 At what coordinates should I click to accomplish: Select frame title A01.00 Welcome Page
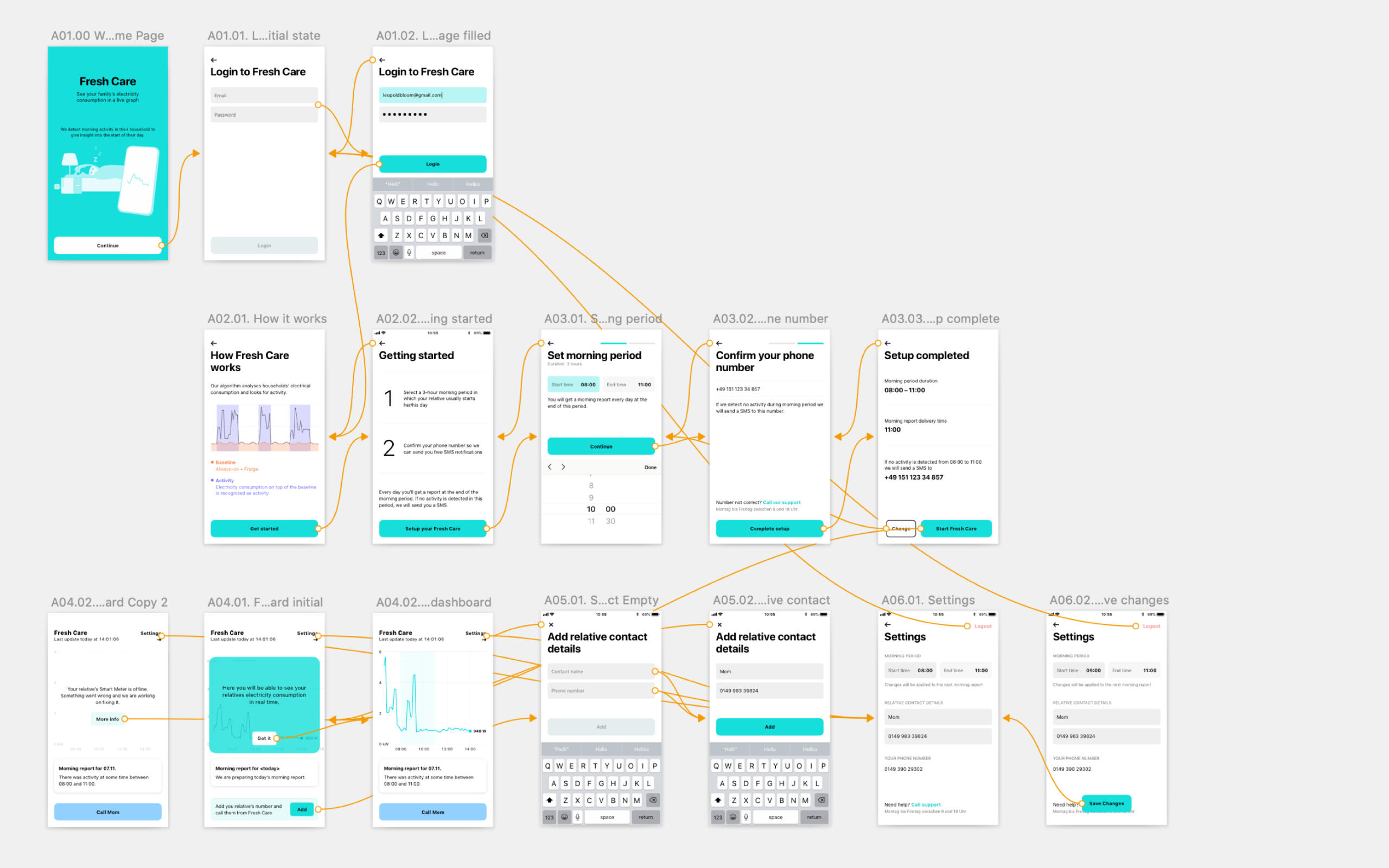107,36
